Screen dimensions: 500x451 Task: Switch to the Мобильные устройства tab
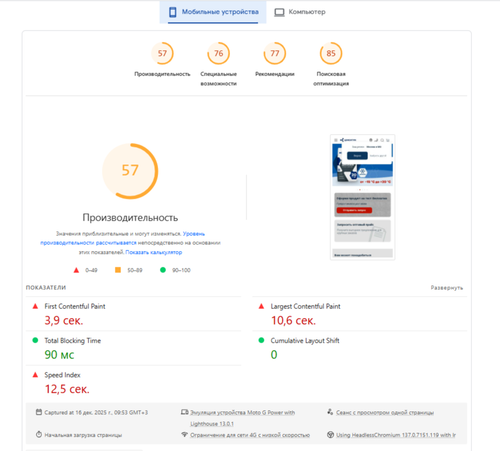click(x=213, y=12)
